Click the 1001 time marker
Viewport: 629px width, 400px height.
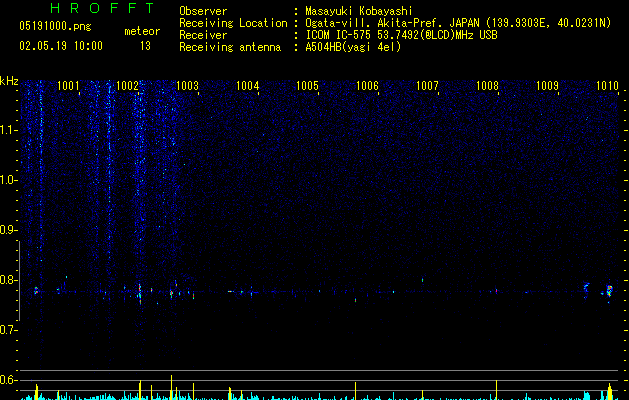(x=68, y=85)
